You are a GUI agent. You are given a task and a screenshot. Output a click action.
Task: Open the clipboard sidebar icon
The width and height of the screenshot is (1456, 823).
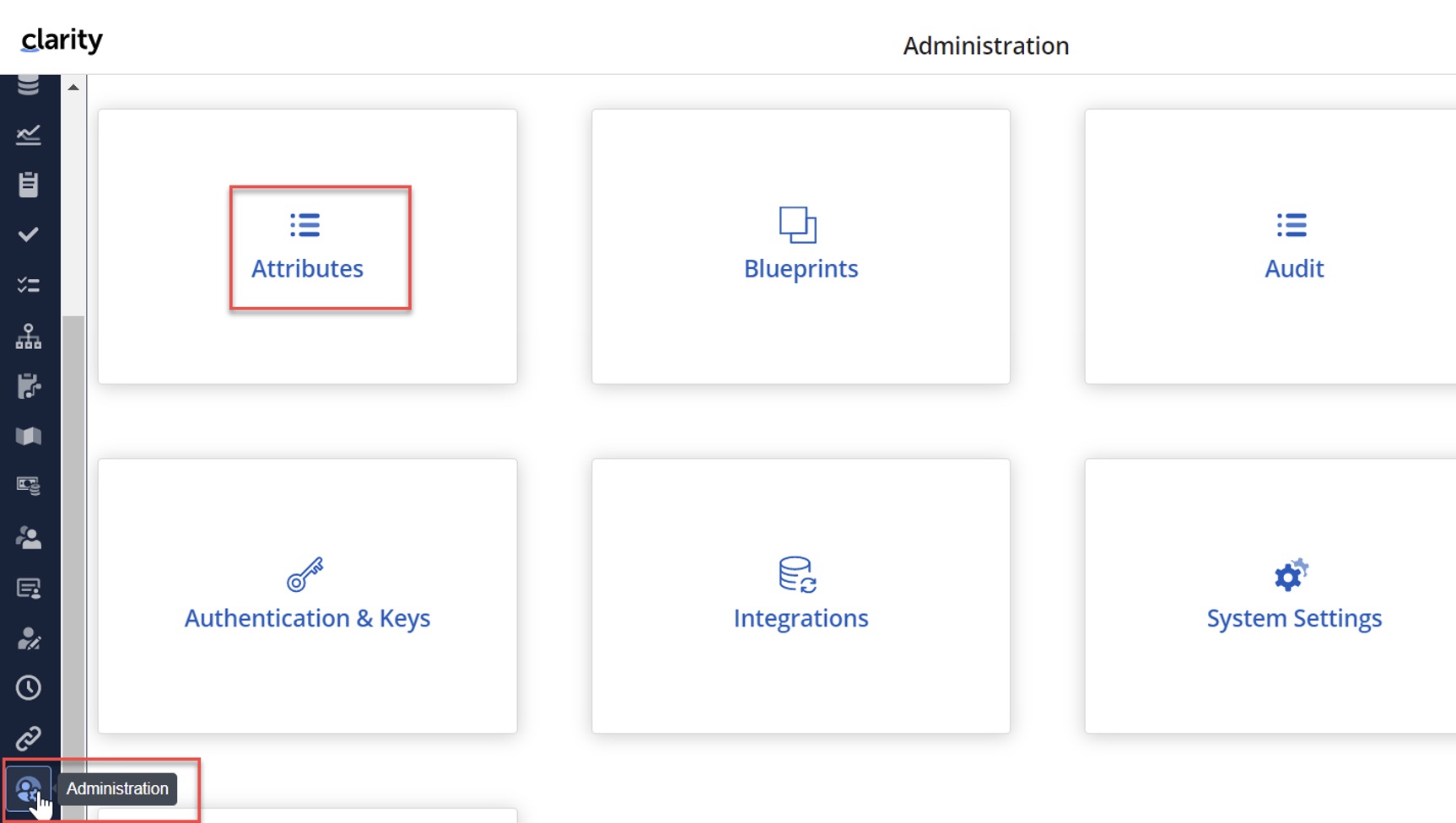click(x=29, y=185)
